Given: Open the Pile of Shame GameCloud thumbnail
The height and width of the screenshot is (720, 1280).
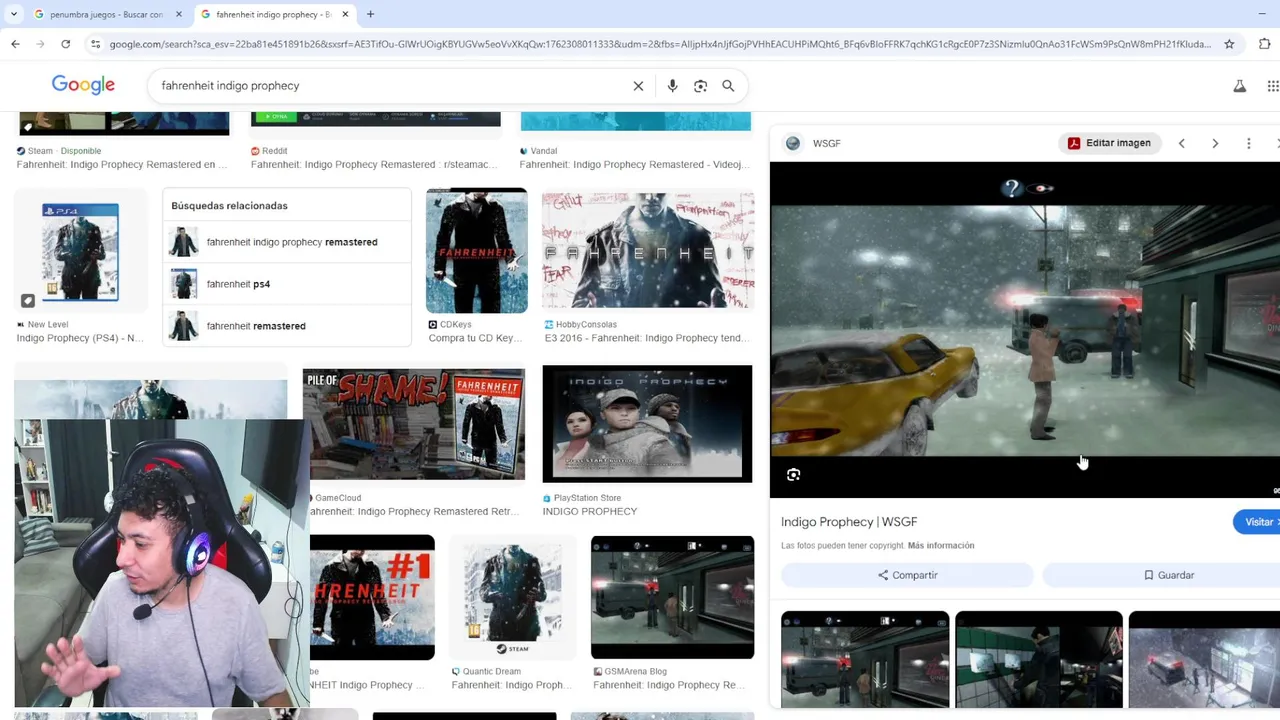Looking at the screenshot, I should [x=414, y=424].
